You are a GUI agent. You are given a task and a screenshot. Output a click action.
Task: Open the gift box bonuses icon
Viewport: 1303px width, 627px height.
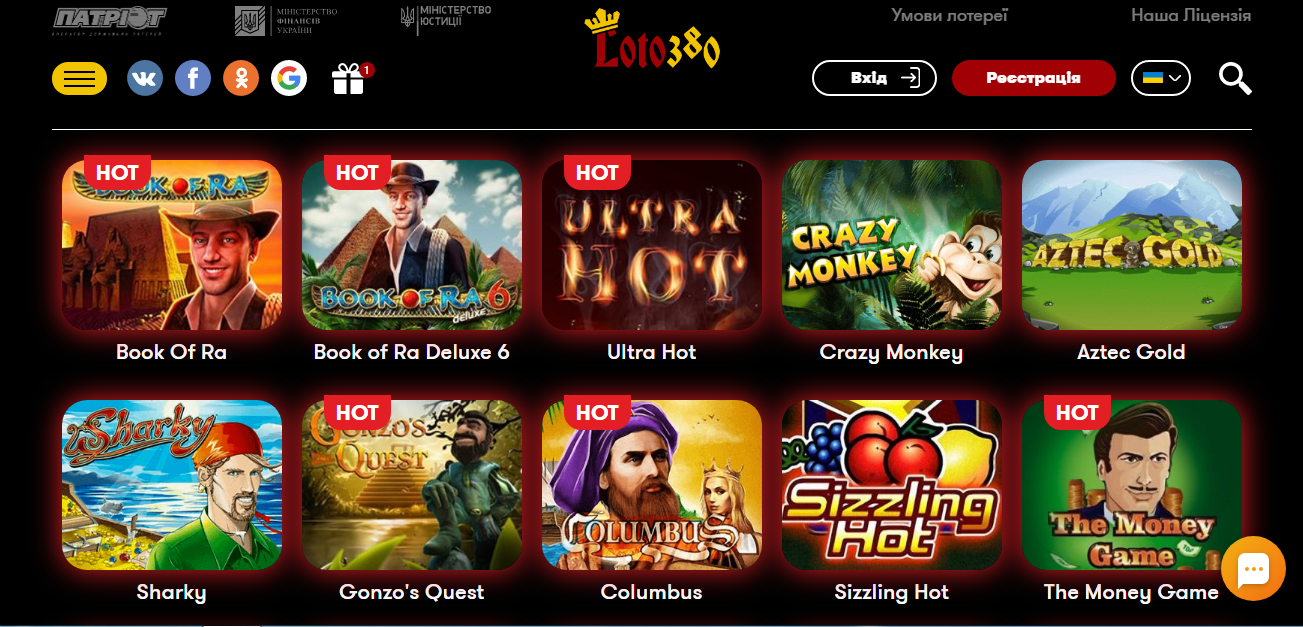point(350,78)
